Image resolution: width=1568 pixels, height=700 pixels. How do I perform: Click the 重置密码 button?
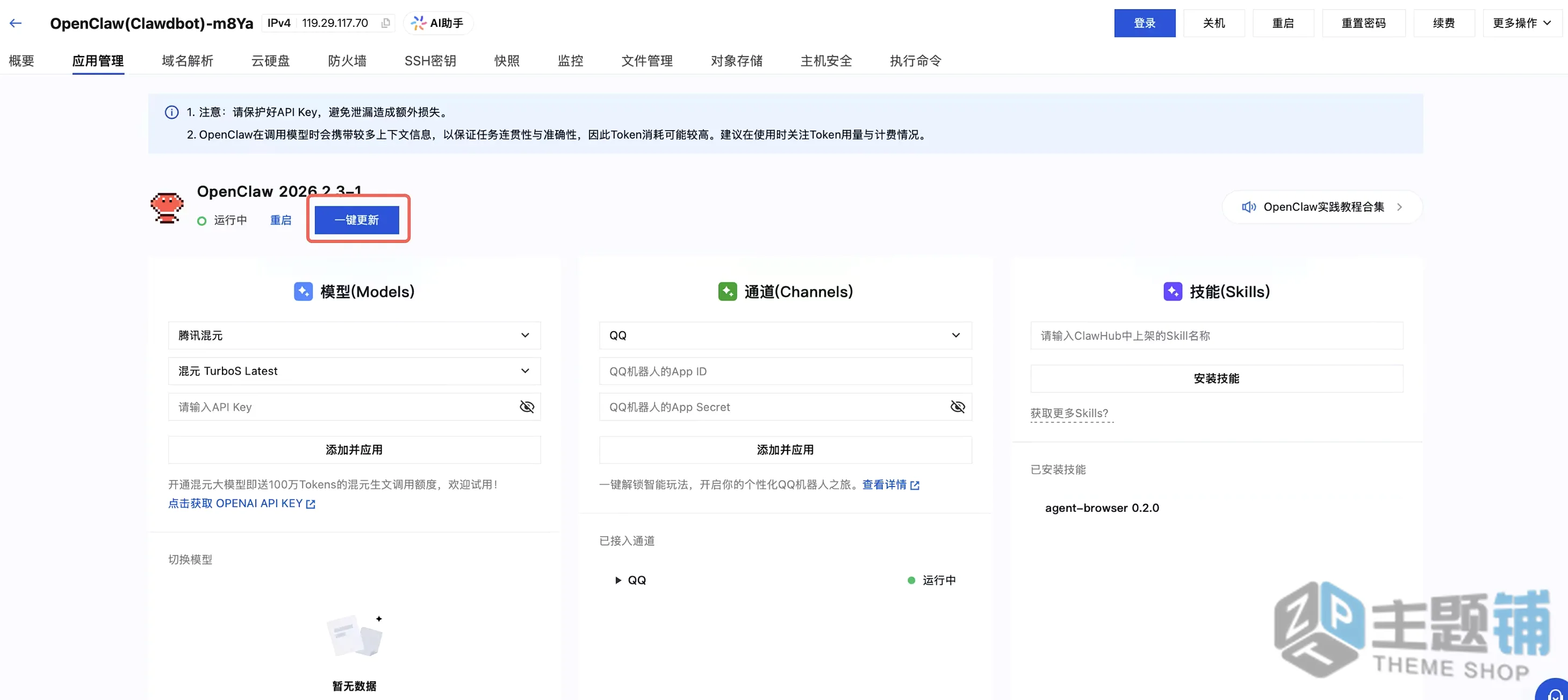(1363, 23)
